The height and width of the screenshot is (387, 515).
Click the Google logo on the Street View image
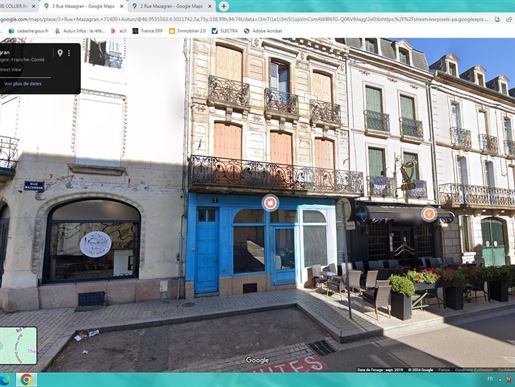click(257, 360)
